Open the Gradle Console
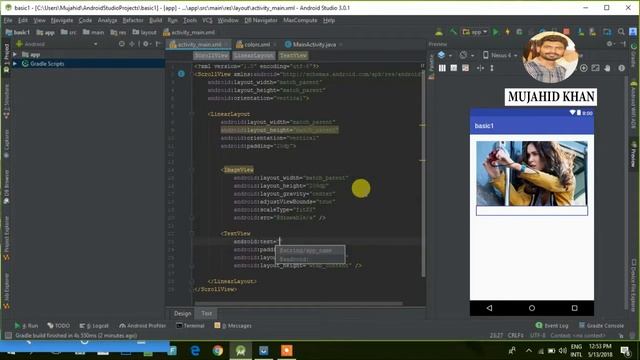Image resolution: width=640 pixels, height=360 pixels. (601, 325)
